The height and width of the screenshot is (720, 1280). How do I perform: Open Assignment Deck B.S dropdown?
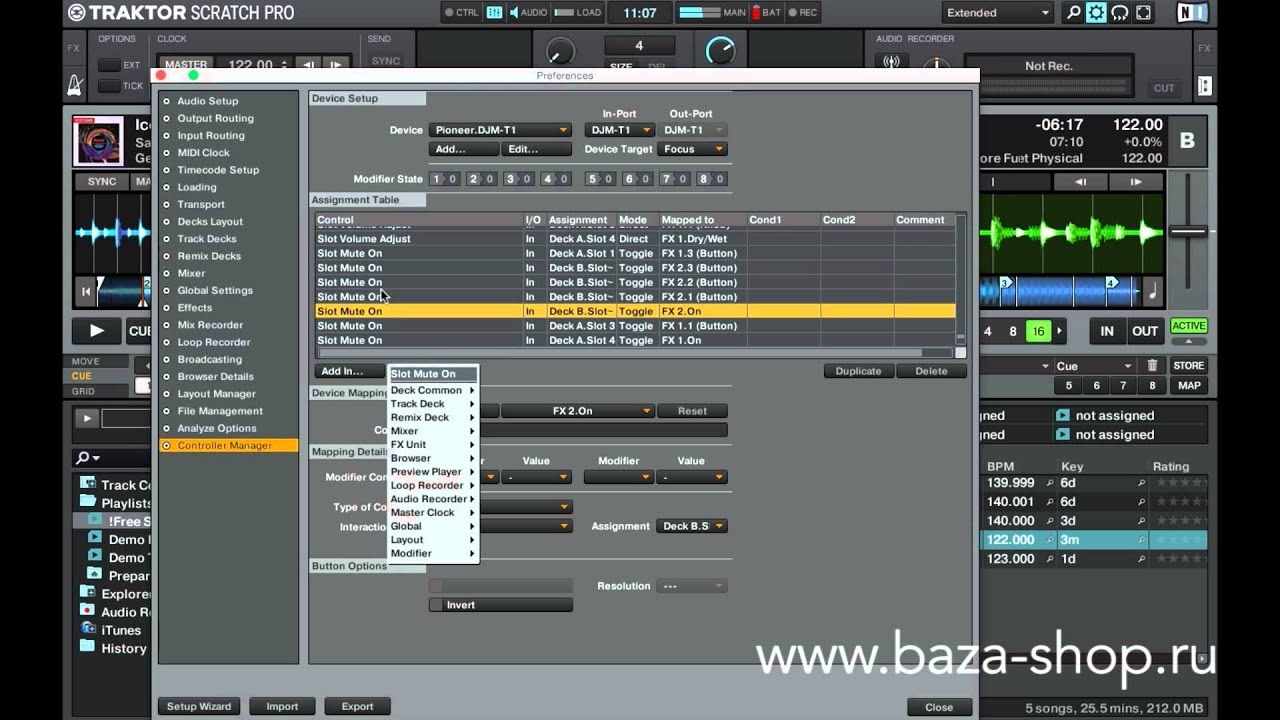693,526
